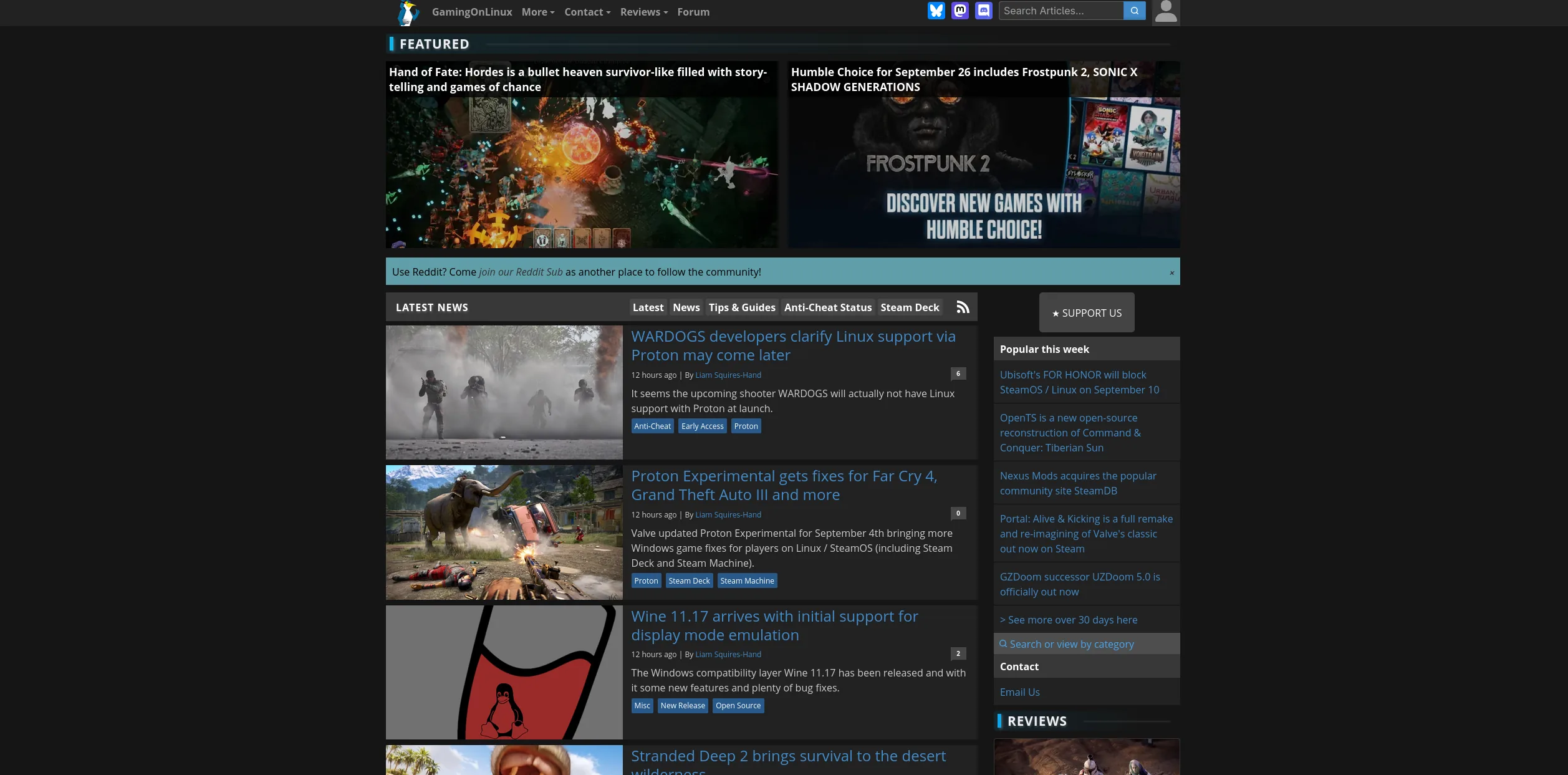Open the Far Cry elephant thumbnail
1568x775 pixels.
pyautogui.click(x=504, y=532)
